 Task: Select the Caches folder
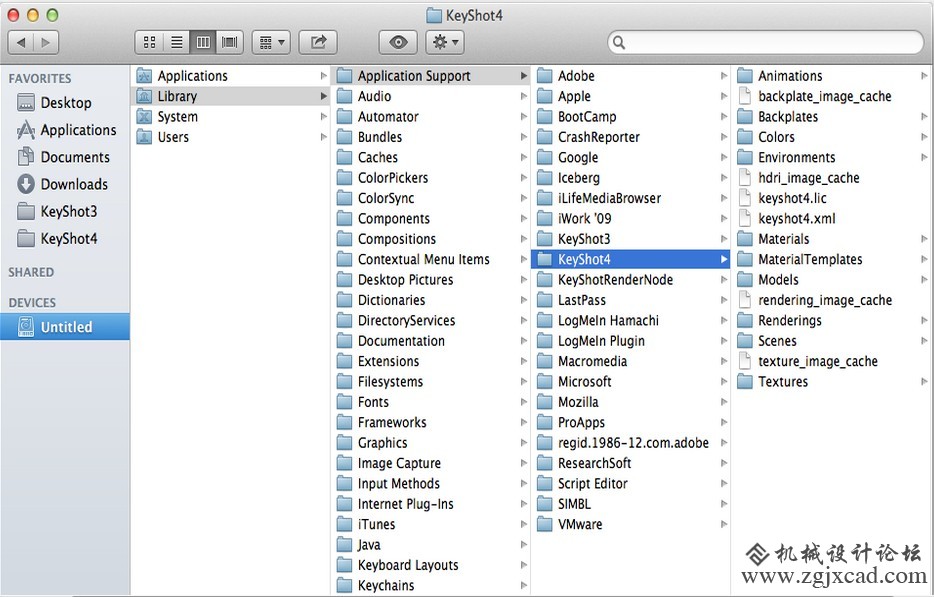click(431, 157)
